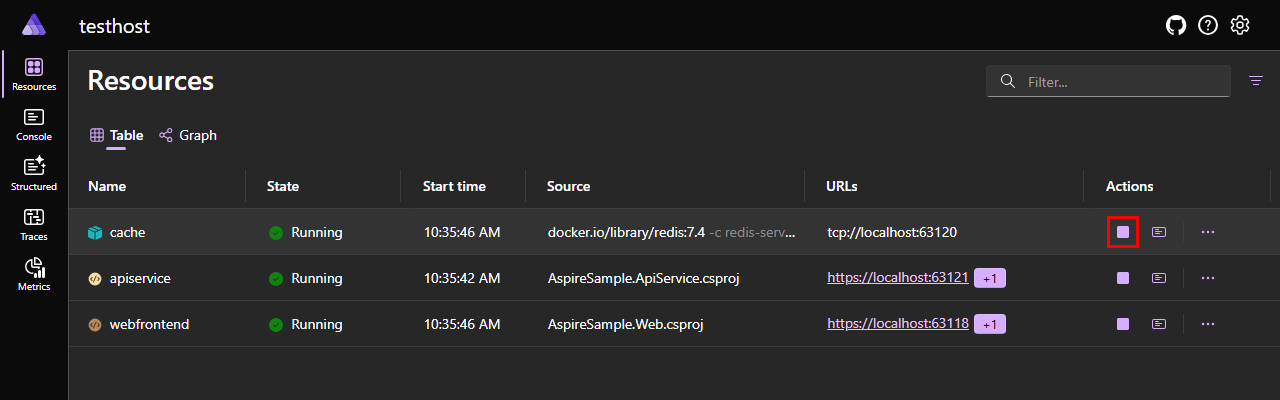Go to Console page in sidebar
1280x400 pixels.
pos(34,125)
